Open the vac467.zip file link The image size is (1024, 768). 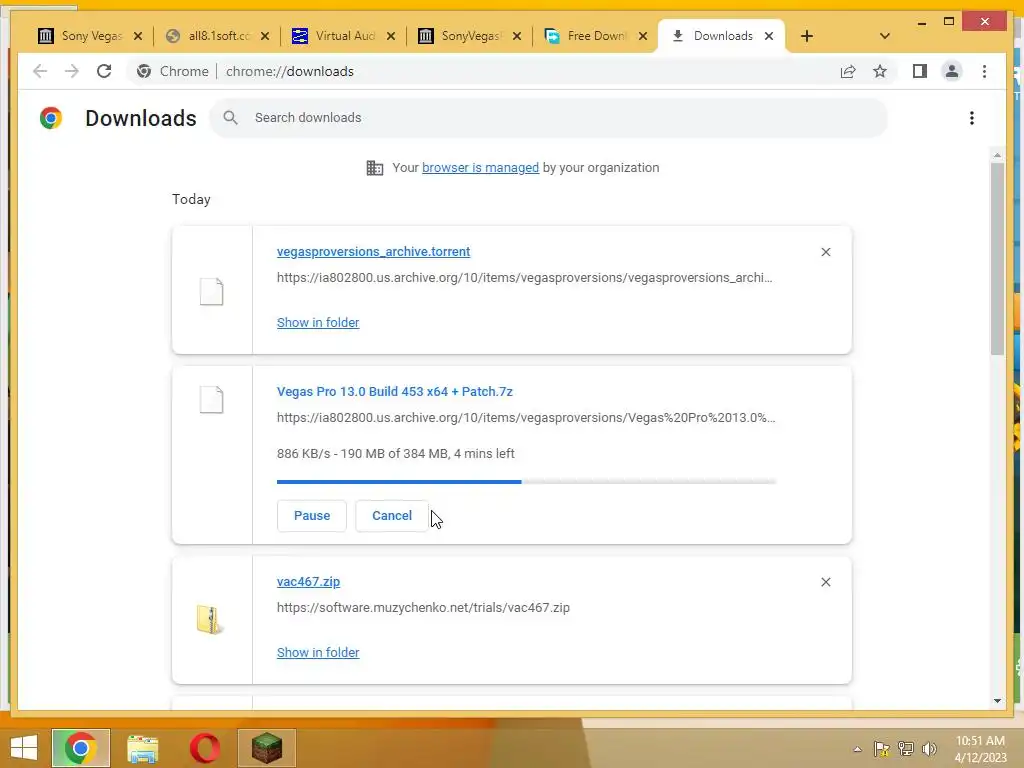pyautogui.click(x=308, y=582)
